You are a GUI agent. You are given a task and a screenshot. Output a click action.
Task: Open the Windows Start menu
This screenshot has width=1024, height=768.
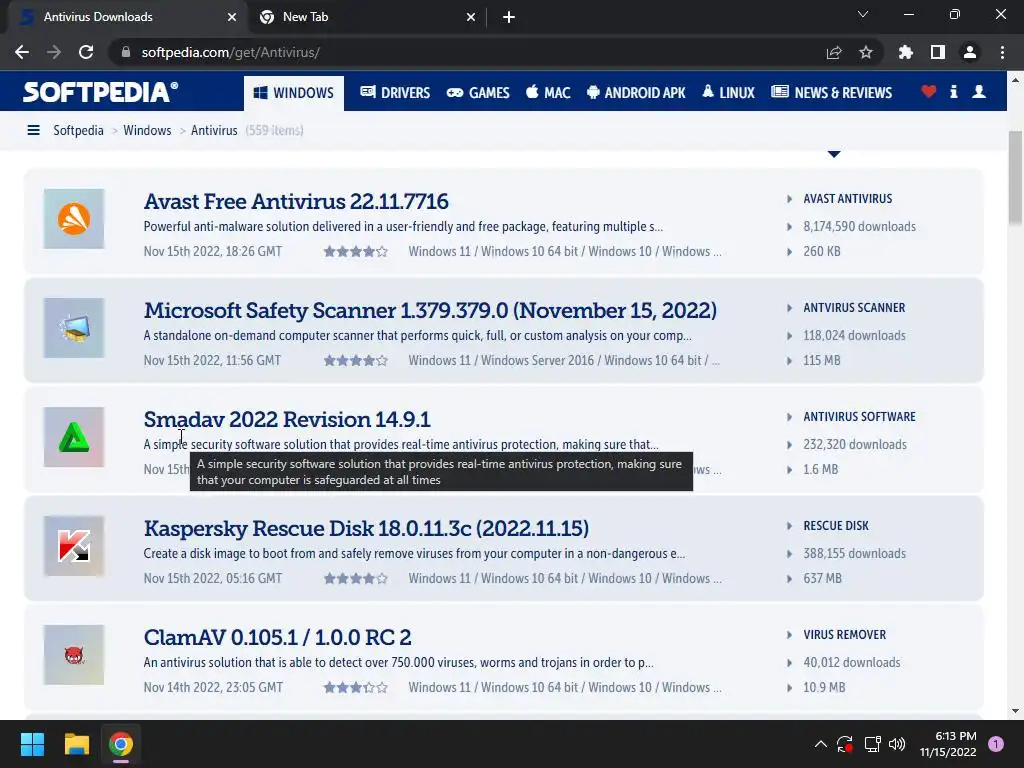pos(32,744)
